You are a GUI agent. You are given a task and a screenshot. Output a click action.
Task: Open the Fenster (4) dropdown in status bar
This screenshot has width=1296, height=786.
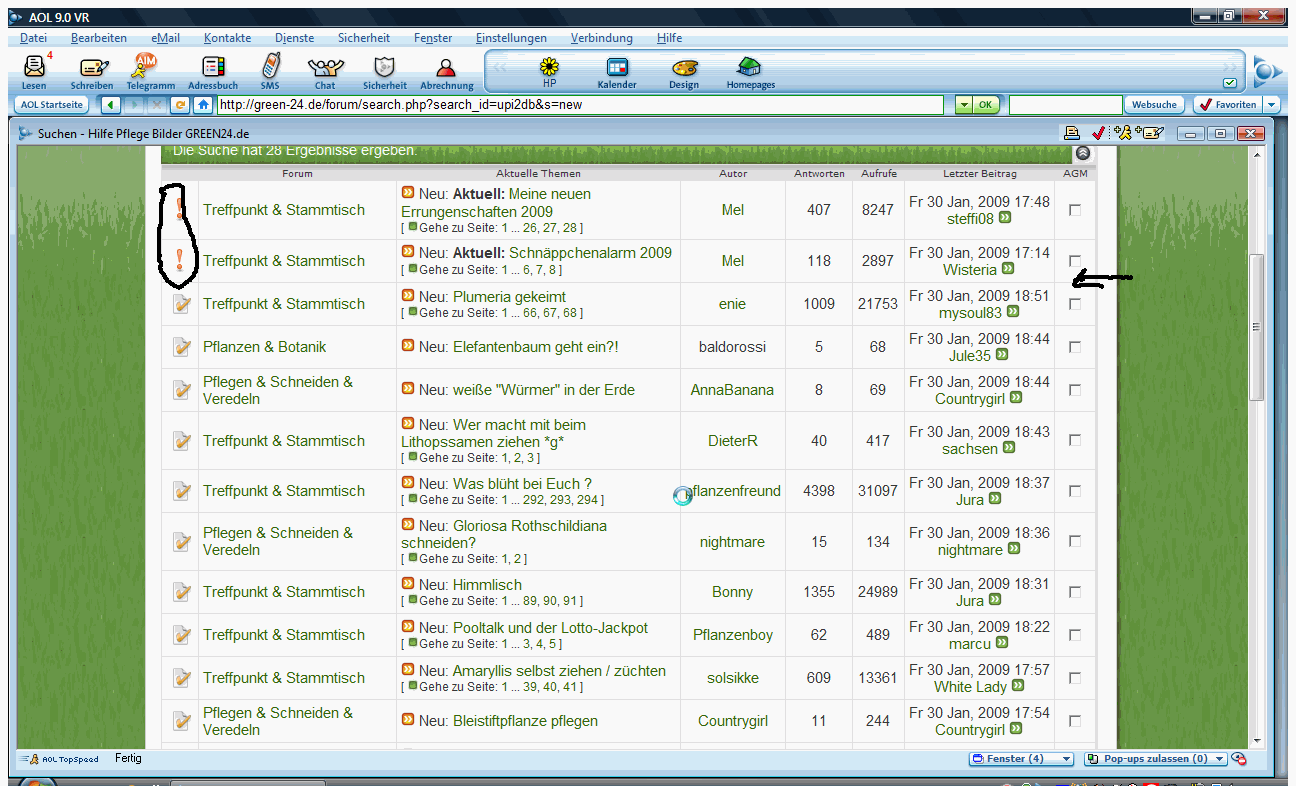tap(1021, 759)
